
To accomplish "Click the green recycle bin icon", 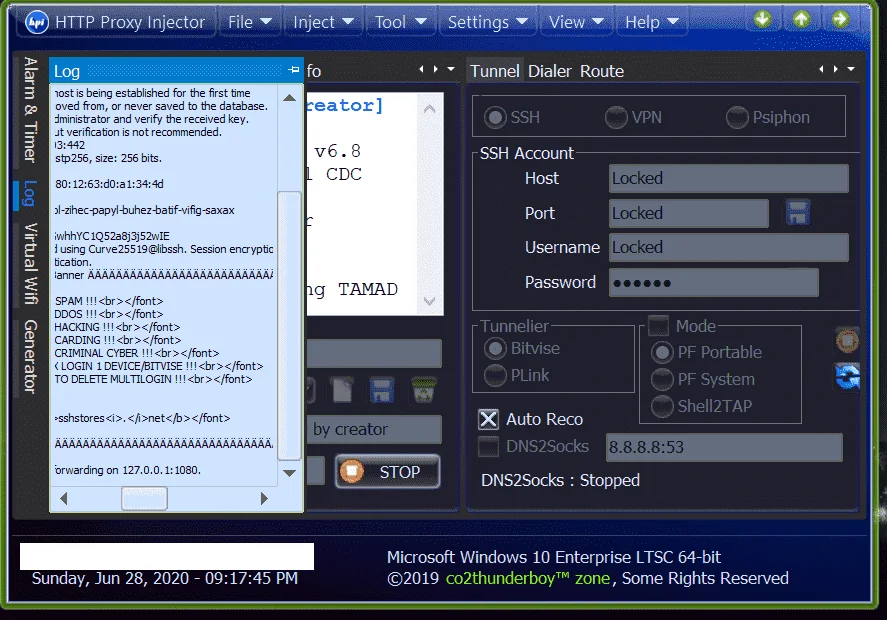I will point(424,390).
